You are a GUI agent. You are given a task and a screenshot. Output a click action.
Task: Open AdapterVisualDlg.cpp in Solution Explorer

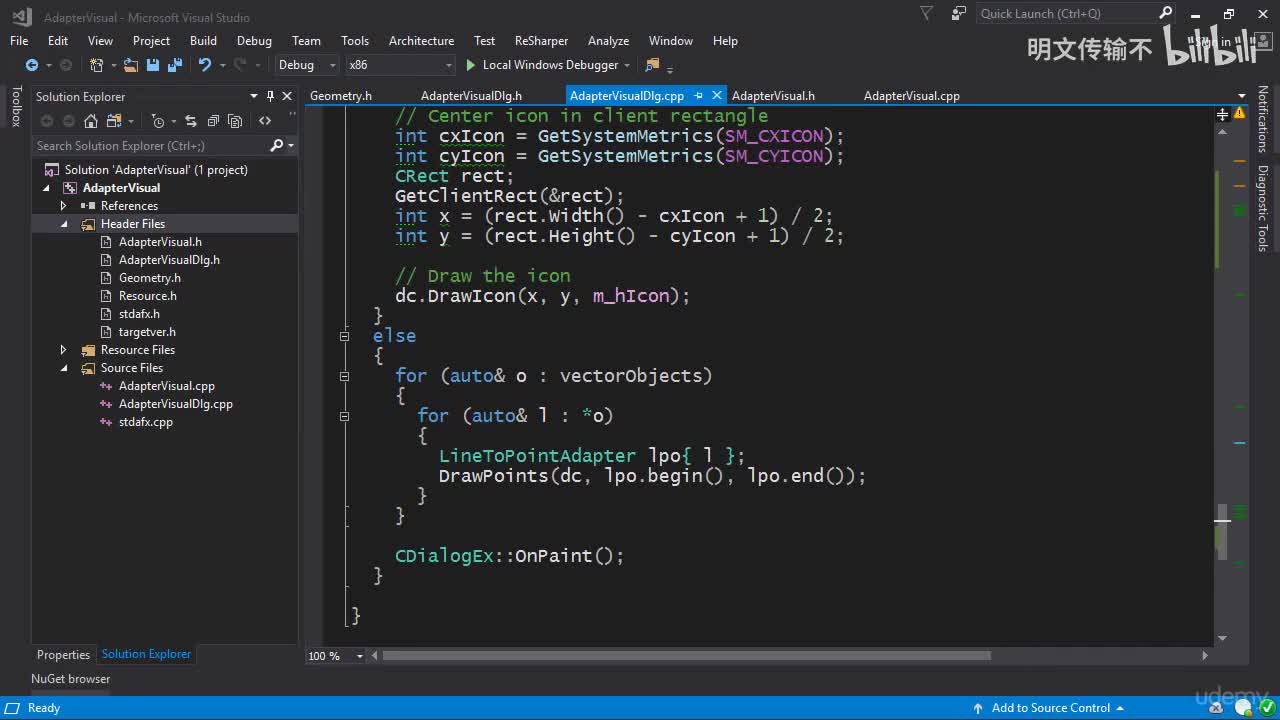click(175, 404)
